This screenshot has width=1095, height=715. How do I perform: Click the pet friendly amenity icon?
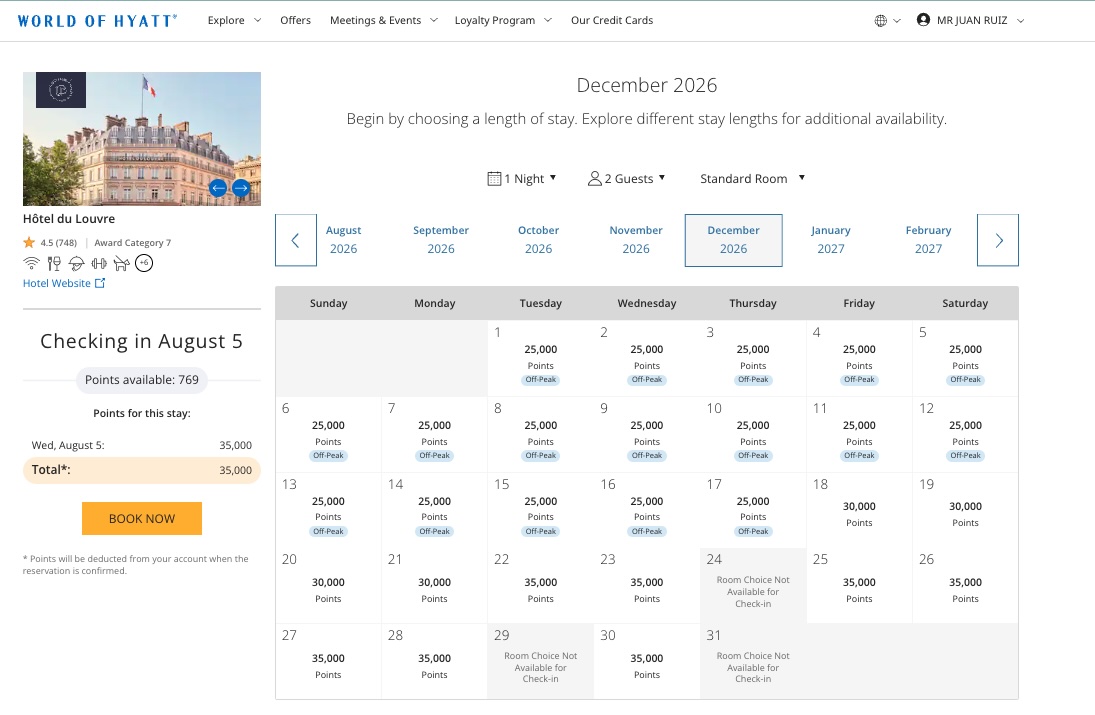[122, 263]
